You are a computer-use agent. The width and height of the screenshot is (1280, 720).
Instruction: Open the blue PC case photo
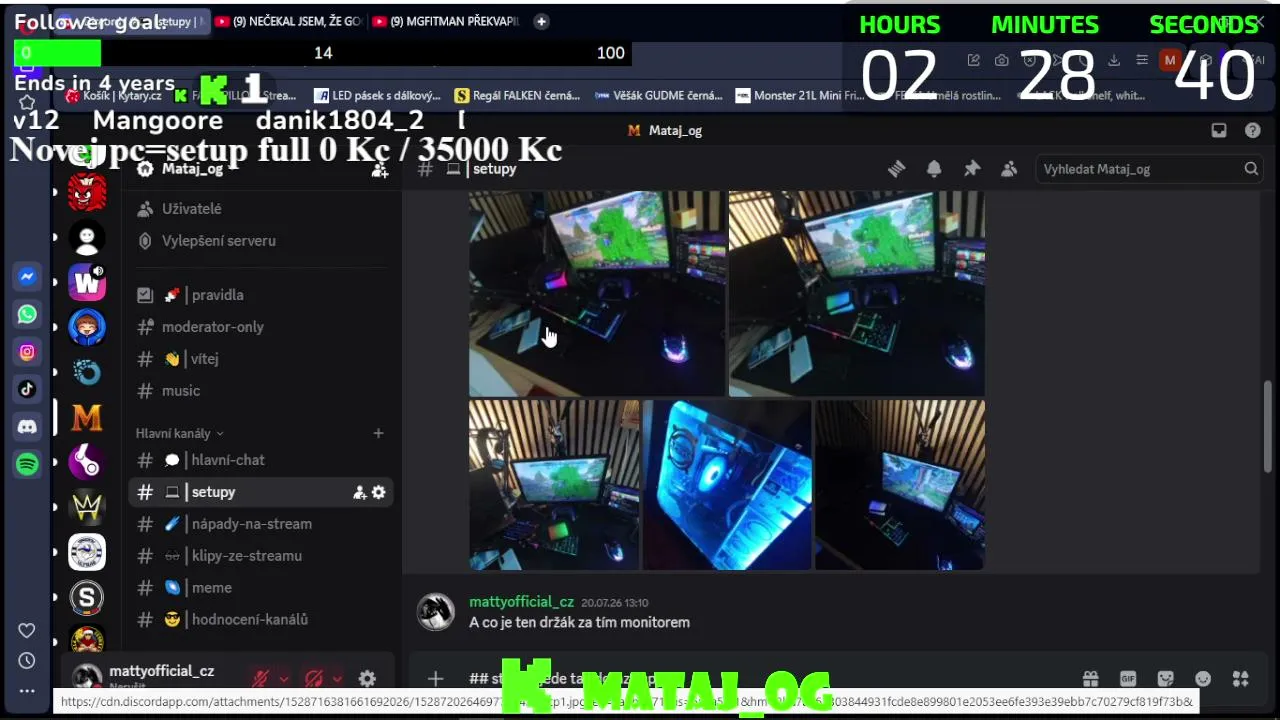(x=727, y=485)
